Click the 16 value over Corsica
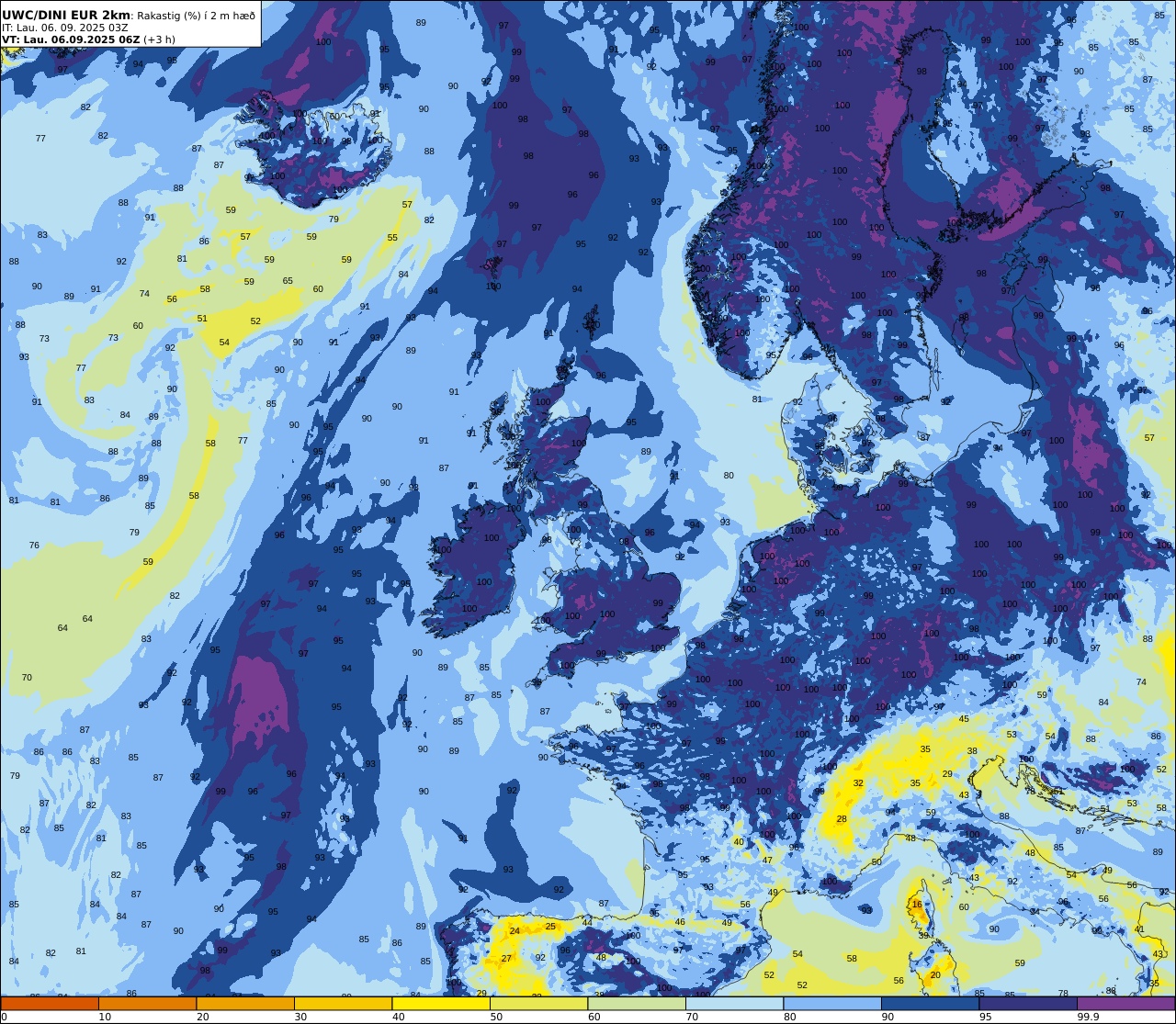1176x1024 pixels. pyautogui.click(x=917, y=905)
